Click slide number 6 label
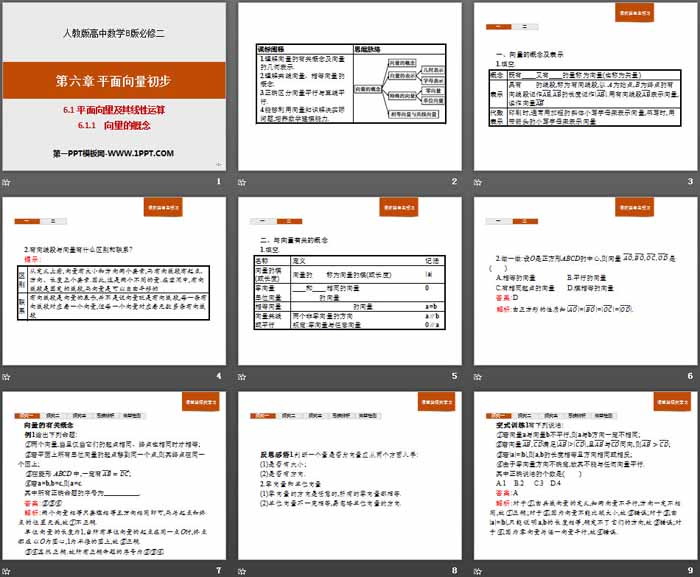Image resolution: width=700 pixels, height=577 pixels. click(690, 376)
